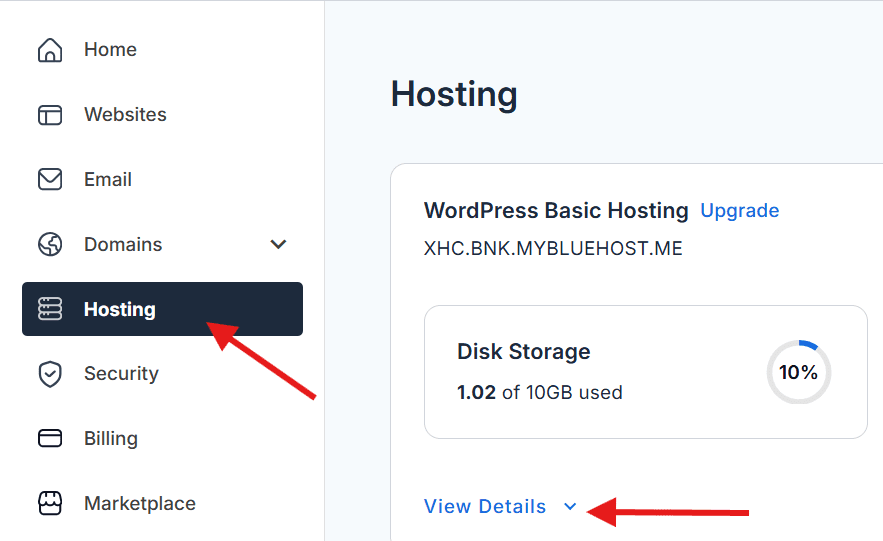883x541 pixels.
Task: Open View Details link
Action: pyautogui.click(x=485, y=507)
